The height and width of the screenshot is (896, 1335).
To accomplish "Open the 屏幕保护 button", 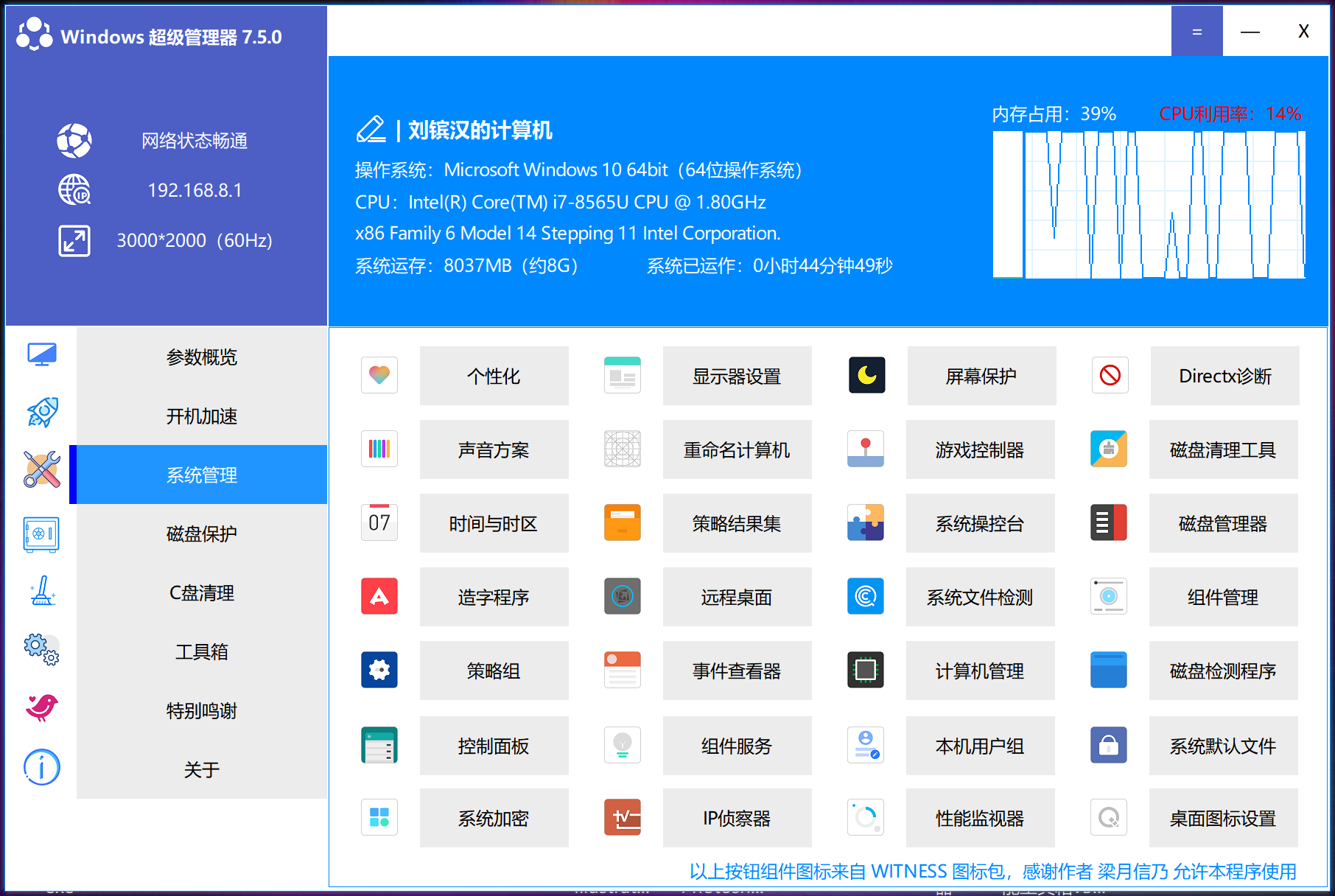I will pyautogui.click(x=982, y=376).
